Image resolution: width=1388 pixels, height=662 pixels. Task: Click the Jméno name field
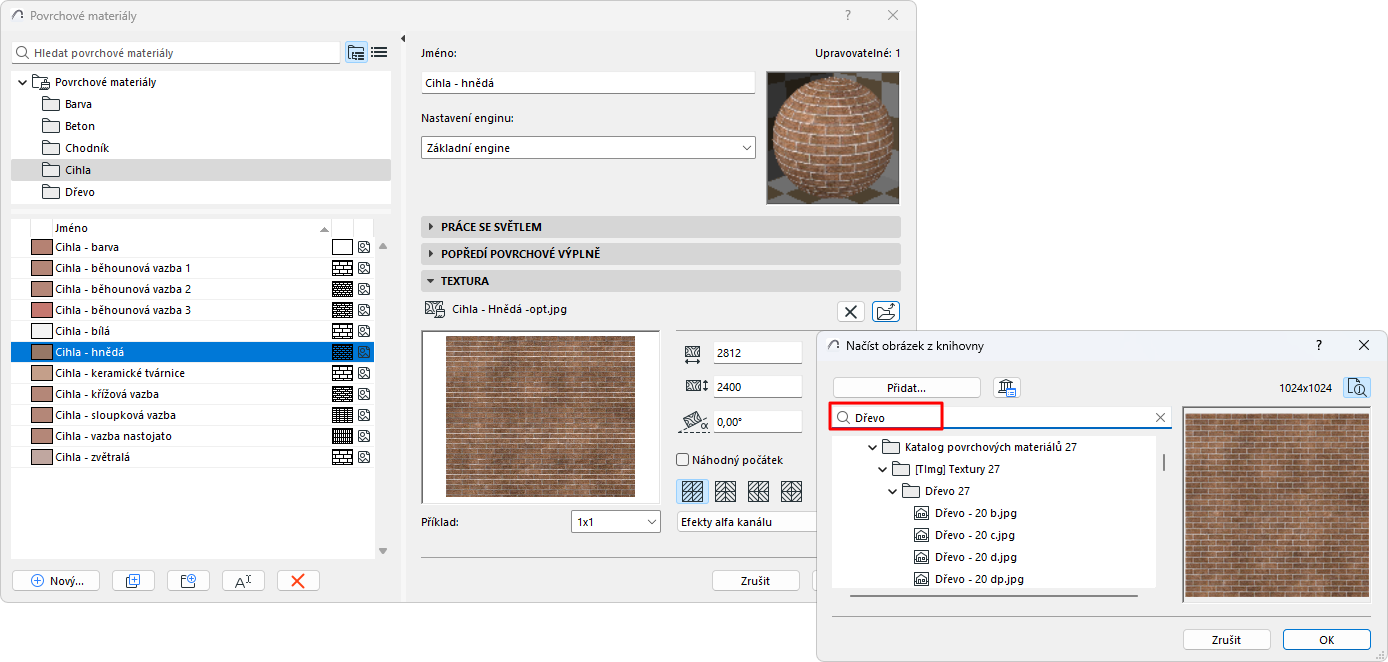588,83
